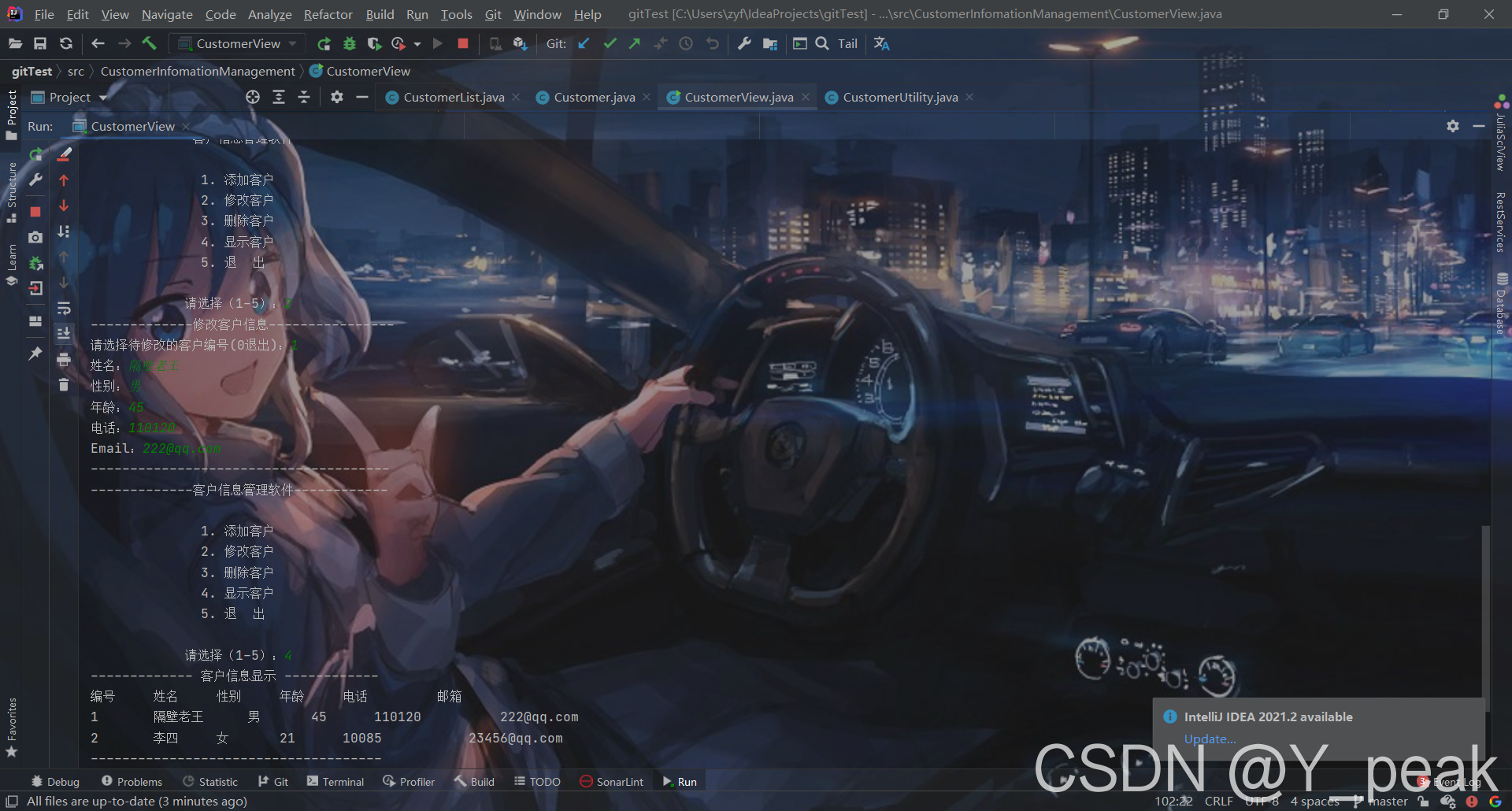Open the Terminal tool window
Screen dimensions: 1512x811
tap(335, 782)
